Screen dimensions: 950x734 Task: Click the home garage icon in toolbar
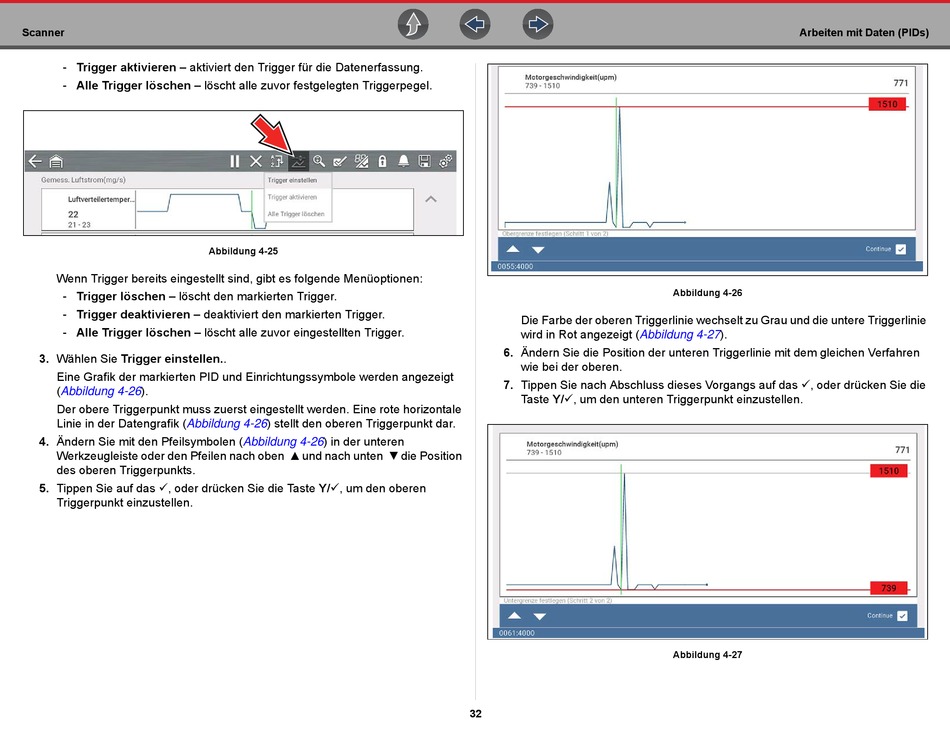[56, 161]
